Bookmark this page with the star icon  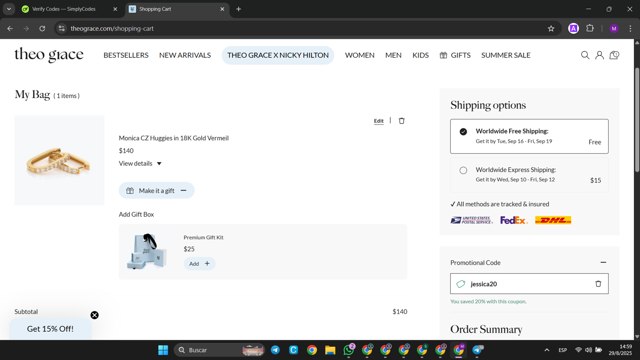pyautogui.click(x=551, y=29)
